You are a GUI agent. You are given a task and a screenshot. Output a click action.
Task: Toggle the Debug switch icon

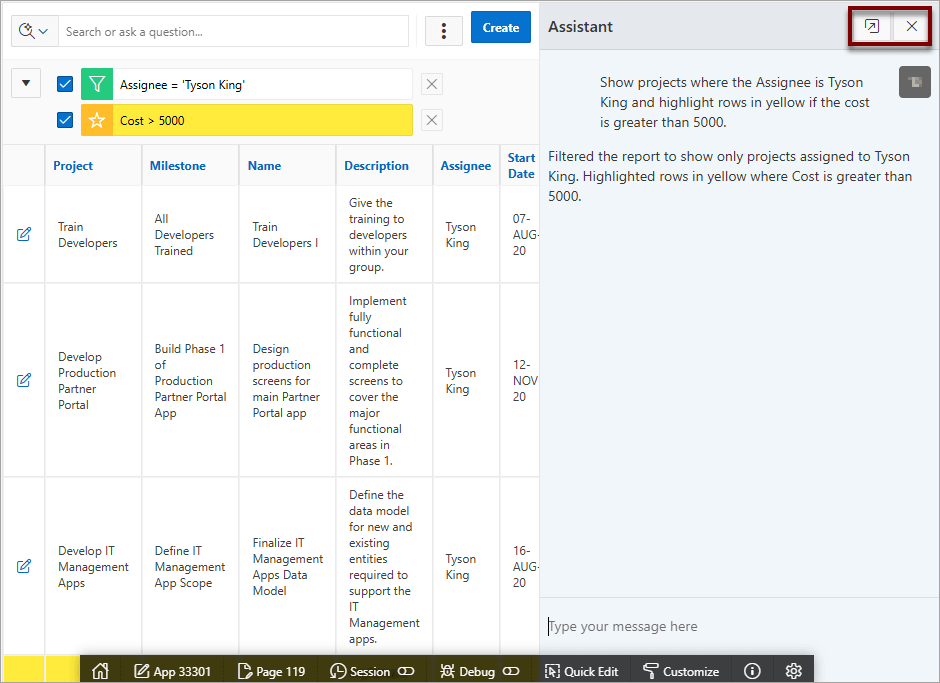[x=511, y=671]
